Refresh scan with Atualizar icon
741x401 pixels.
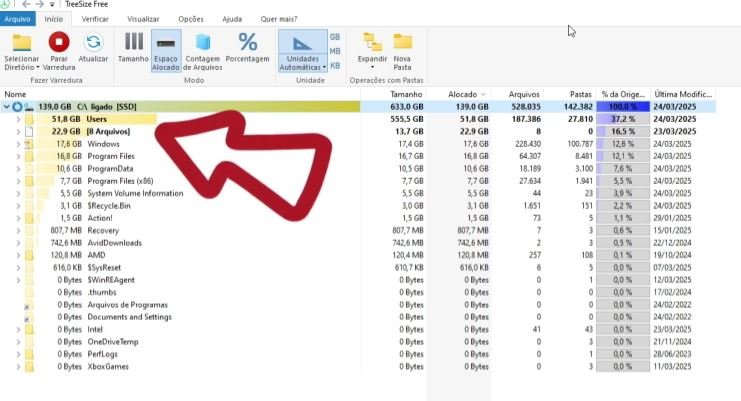coord(93,43)
